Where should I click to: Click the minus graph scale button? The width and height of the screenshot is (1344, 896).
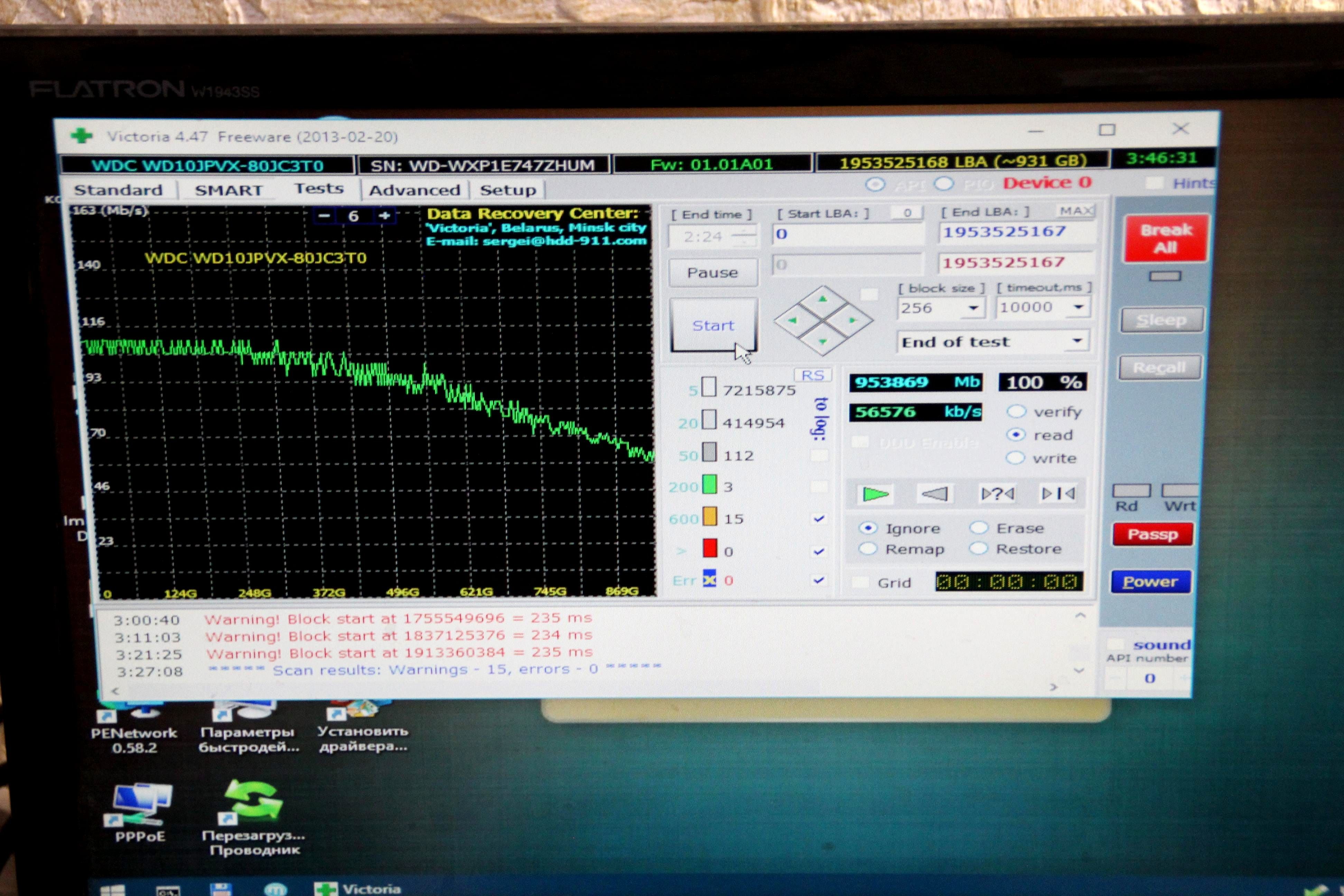coord(324,215)
